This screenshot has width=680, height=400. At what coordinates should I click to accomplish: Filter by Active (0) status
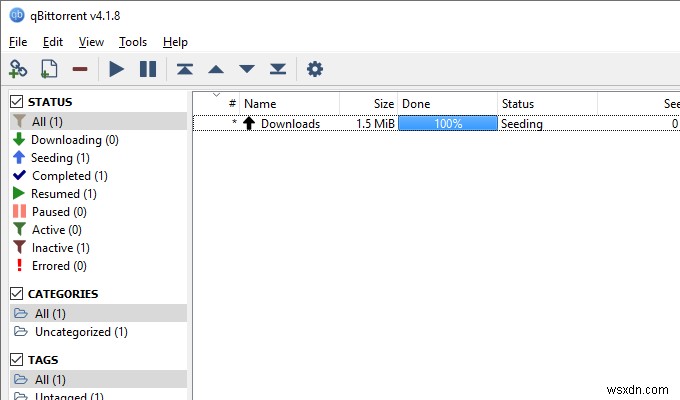tap(98, 230)
